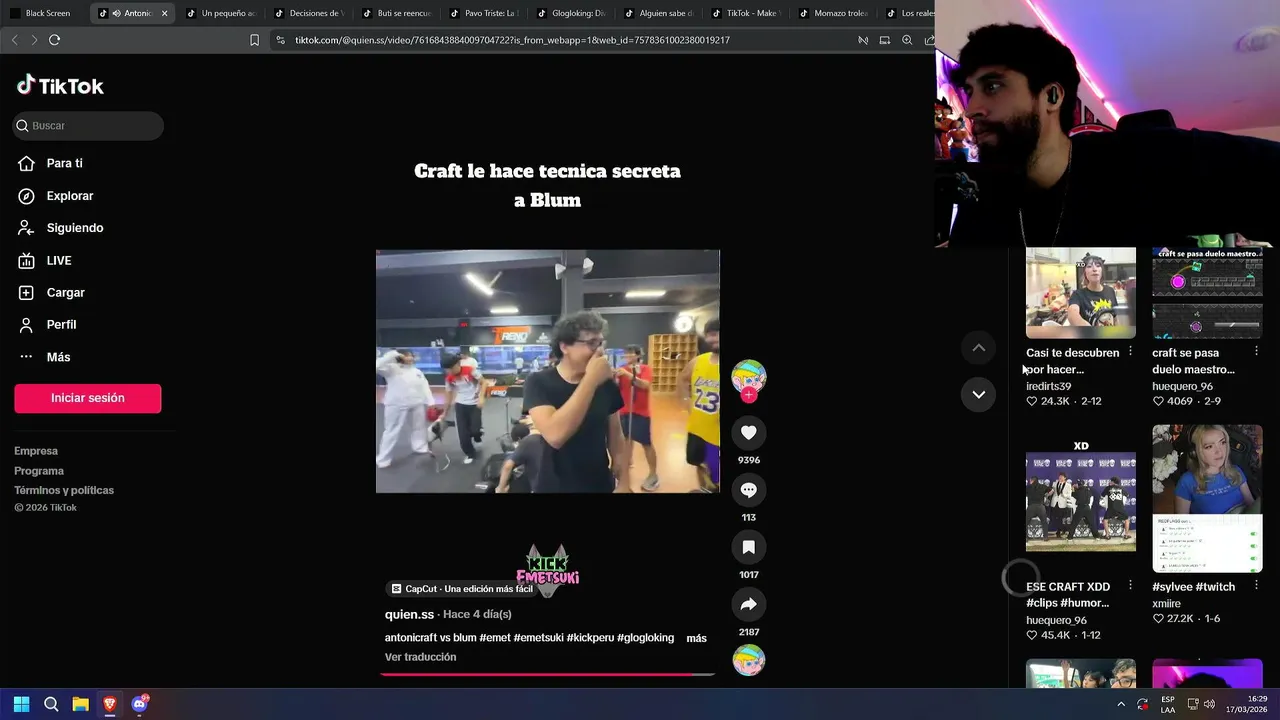Open comments via speech bubble icon

tap(748, 490)
